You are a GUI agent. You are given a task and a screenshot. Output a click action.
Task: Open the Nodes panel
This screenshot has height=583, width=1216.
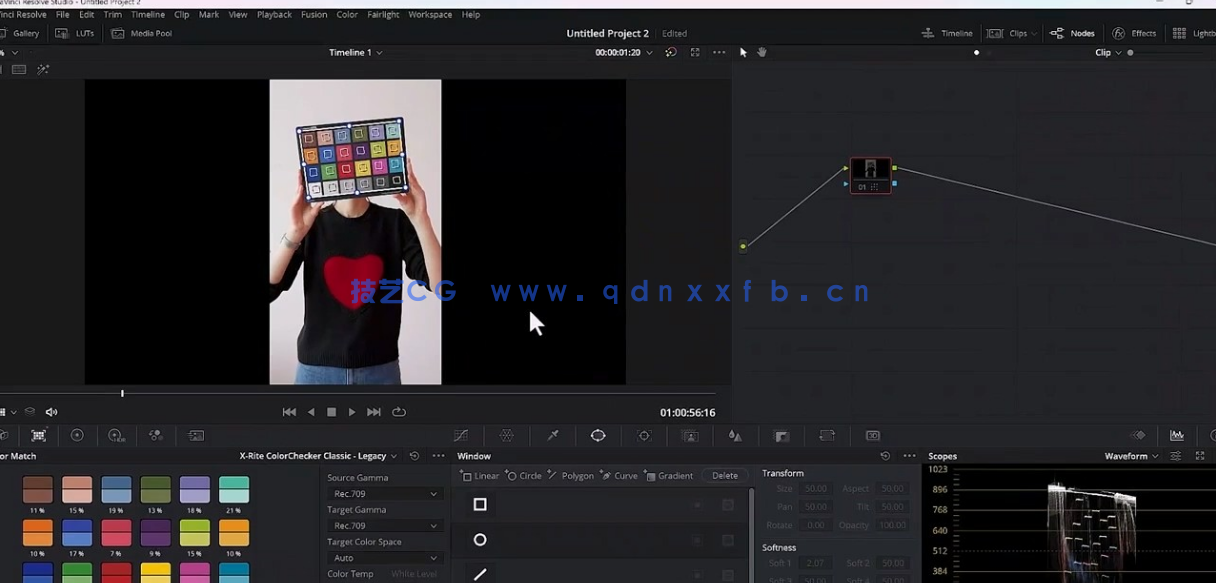coord(1072,32)
